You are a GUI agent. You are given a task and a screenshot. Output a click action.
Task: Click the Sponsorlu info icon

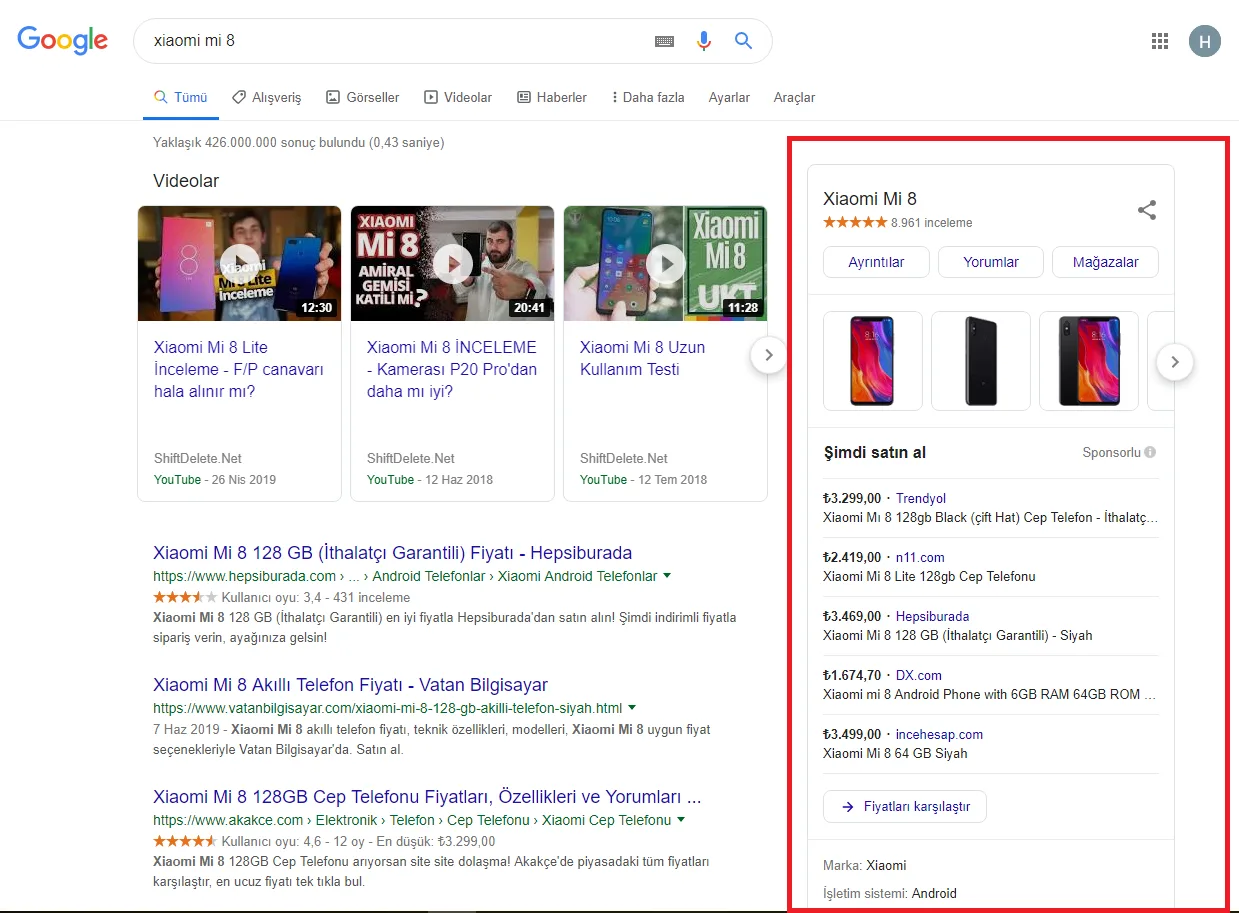click(1150, 452)
